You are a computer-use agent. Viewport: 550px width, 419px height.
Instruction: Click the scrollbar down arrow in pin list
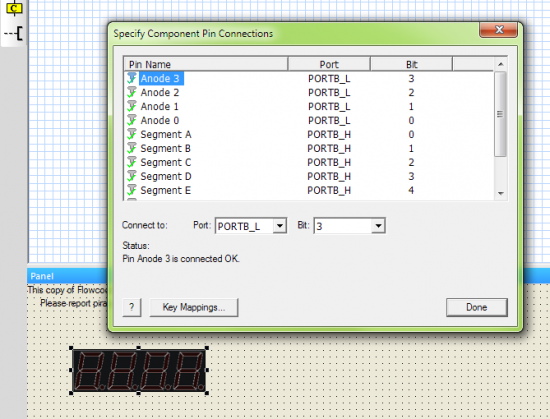point(501,193)
